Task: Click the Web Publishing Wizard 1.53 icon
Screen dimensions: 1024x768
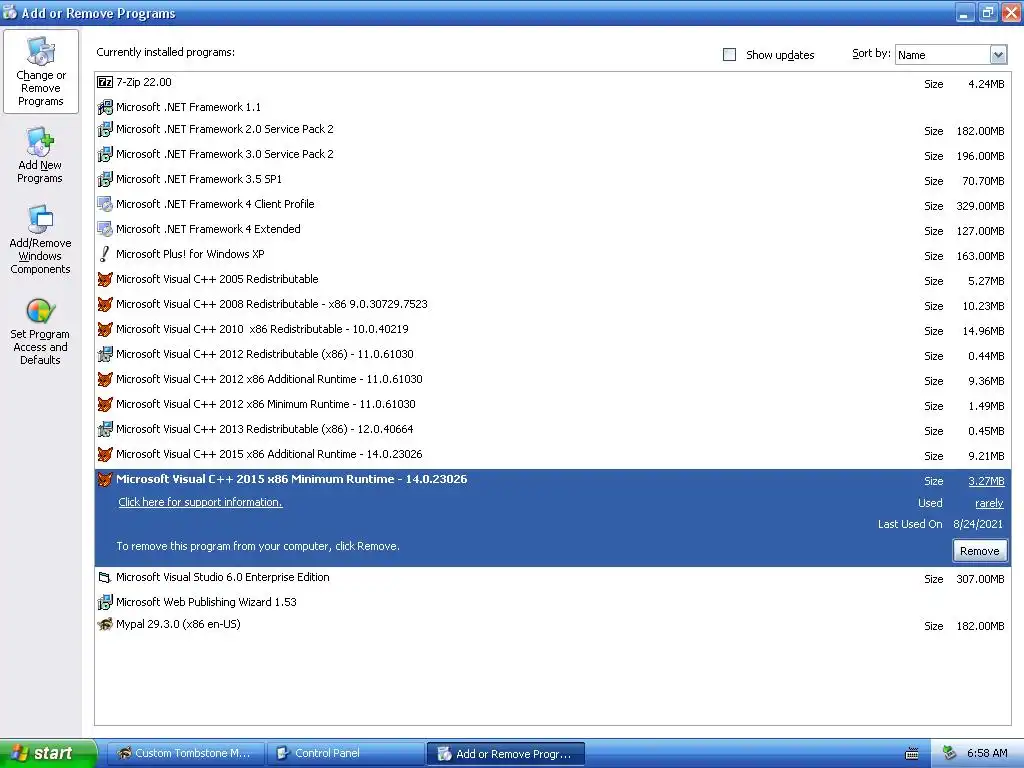Action: click(104, 602)
